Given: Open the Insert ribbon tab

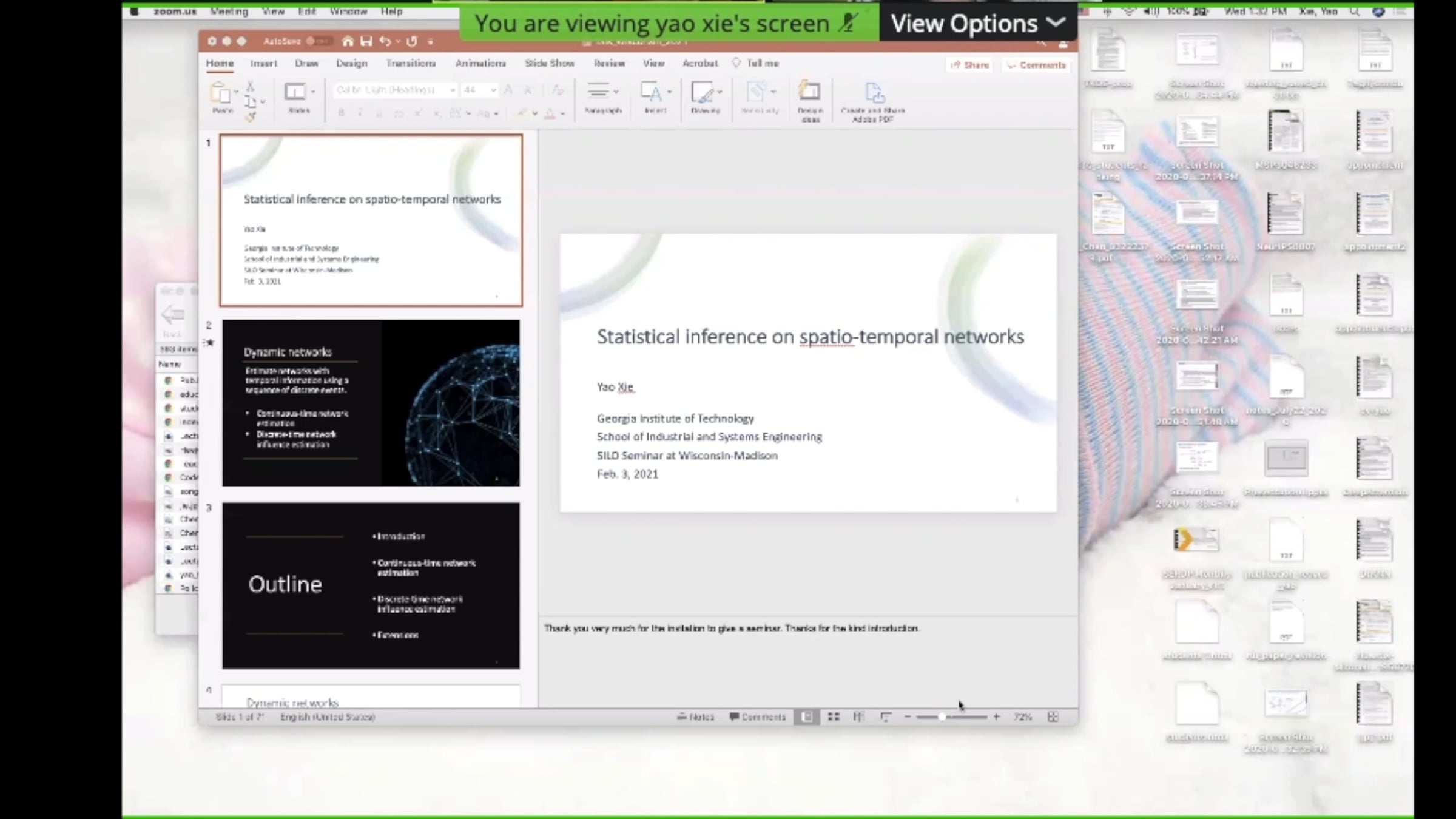Looking at the screenshot, I should (263, 63).
